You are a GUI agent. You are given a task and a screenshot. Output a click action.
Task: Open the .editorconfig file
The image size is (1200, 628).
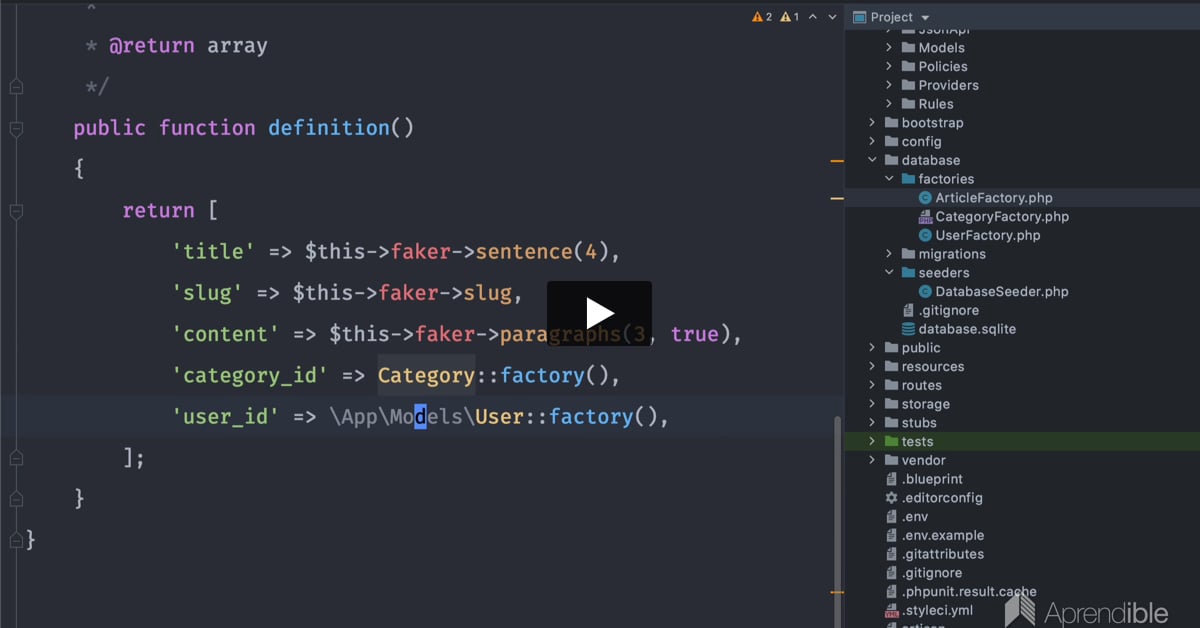[x=942, y=498]
